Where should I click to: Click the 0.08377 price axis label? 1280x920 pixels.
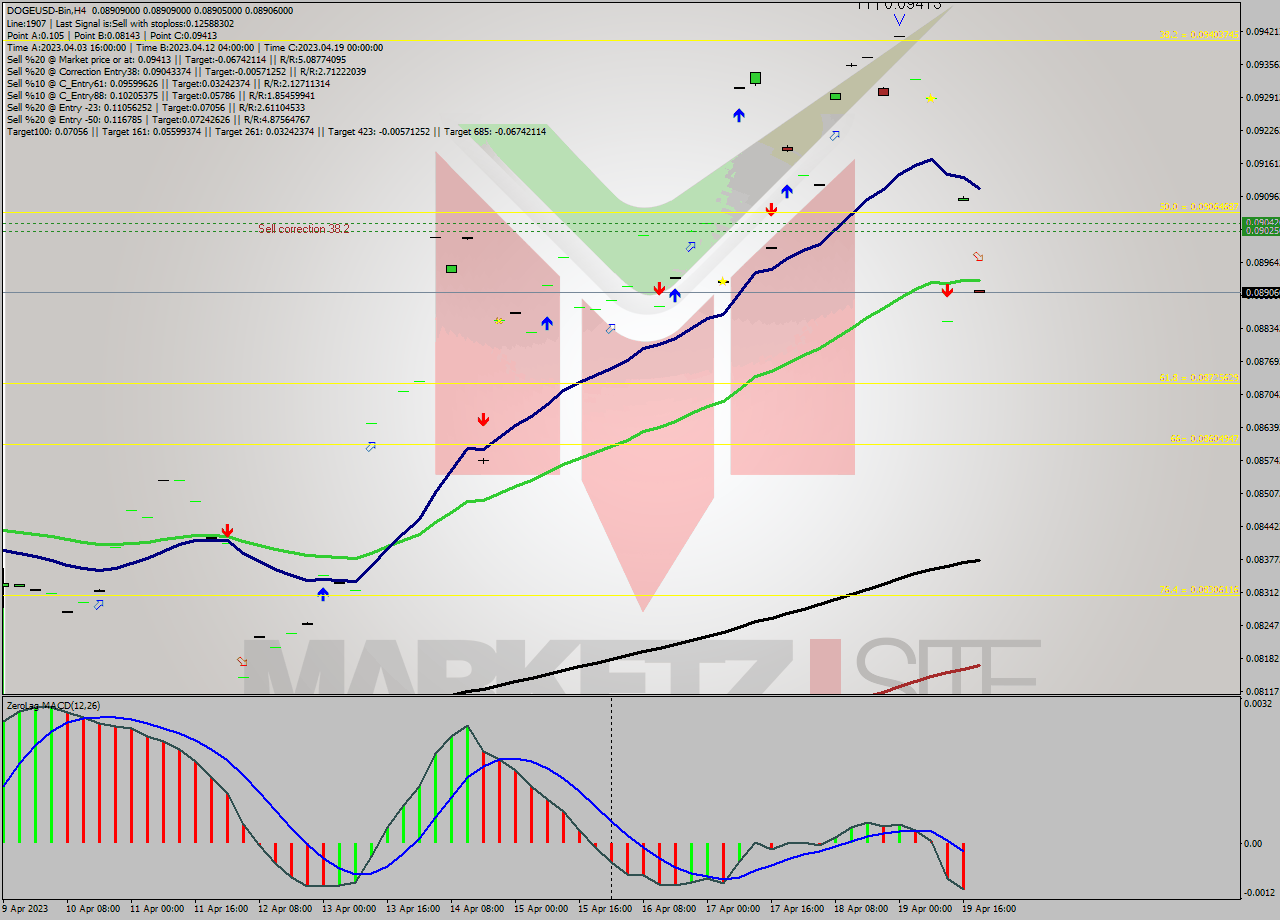(x=1263, y=560)
